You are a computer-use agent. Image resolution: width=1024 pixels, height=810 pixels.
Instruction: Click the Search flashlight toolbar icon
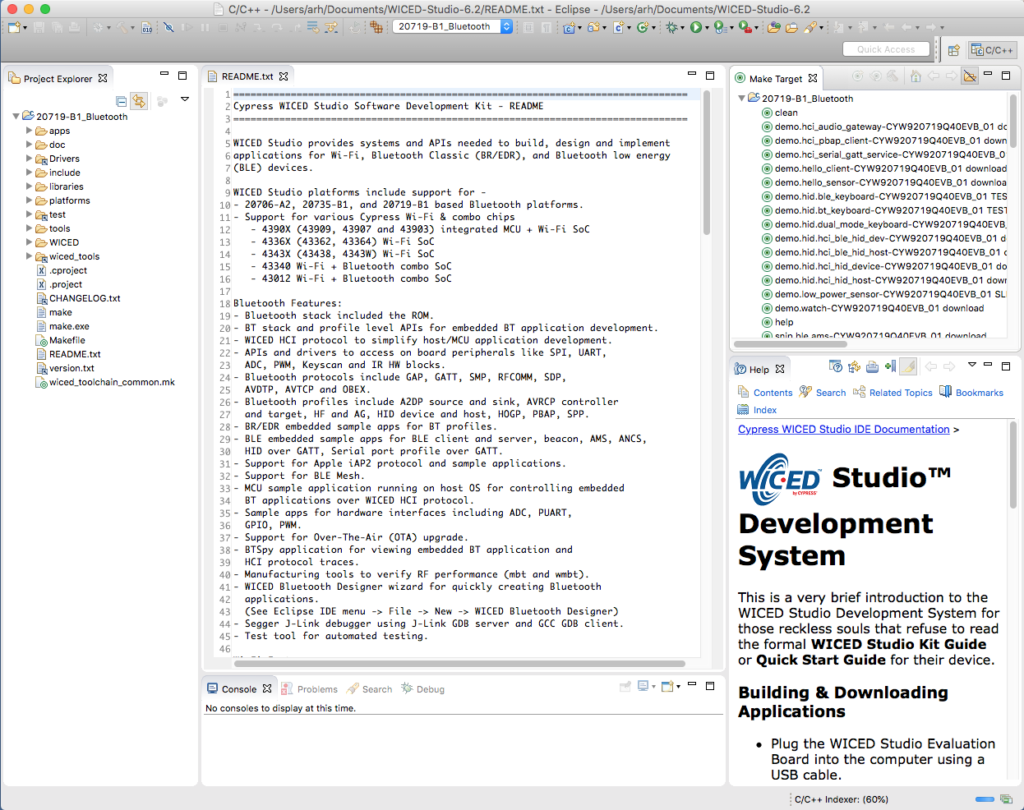tap(810, 27)
